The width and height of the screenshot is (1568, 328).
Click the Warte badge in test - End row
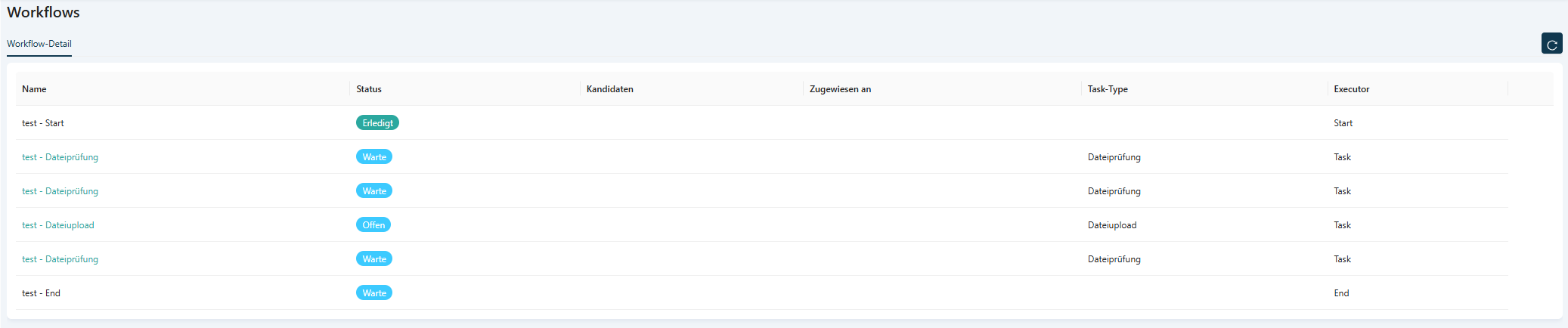(374, 292)
